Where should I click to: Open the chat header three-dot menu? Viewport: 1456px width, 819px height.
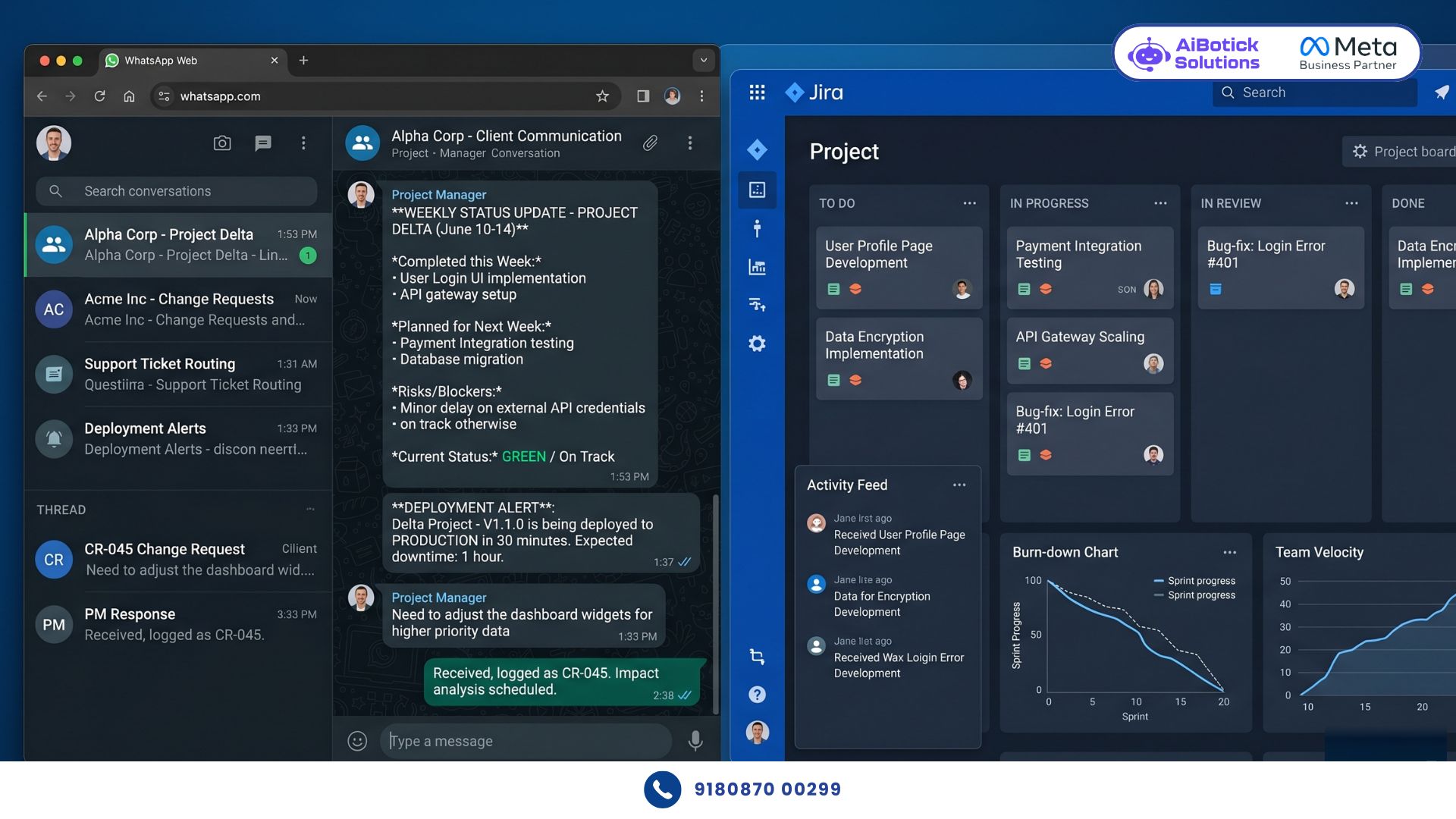click(689, 143)
